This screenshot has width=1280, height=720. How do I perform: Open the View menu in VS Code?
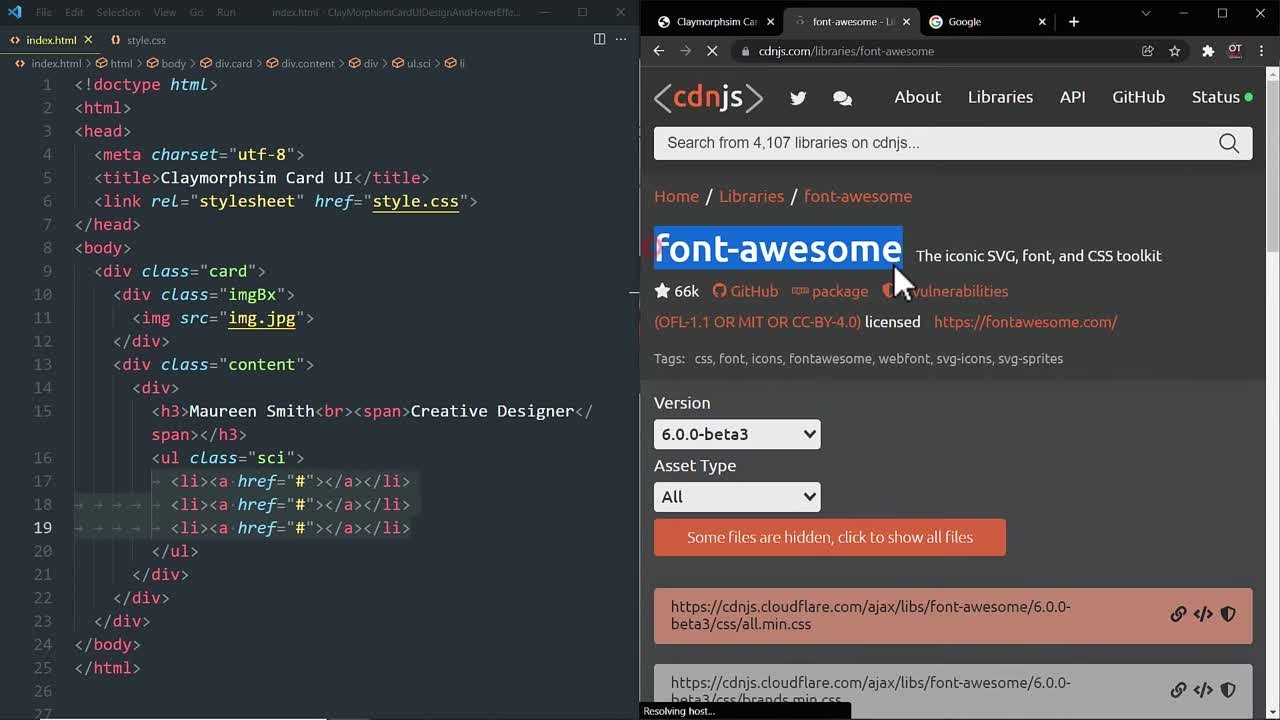tap(165, 12)
